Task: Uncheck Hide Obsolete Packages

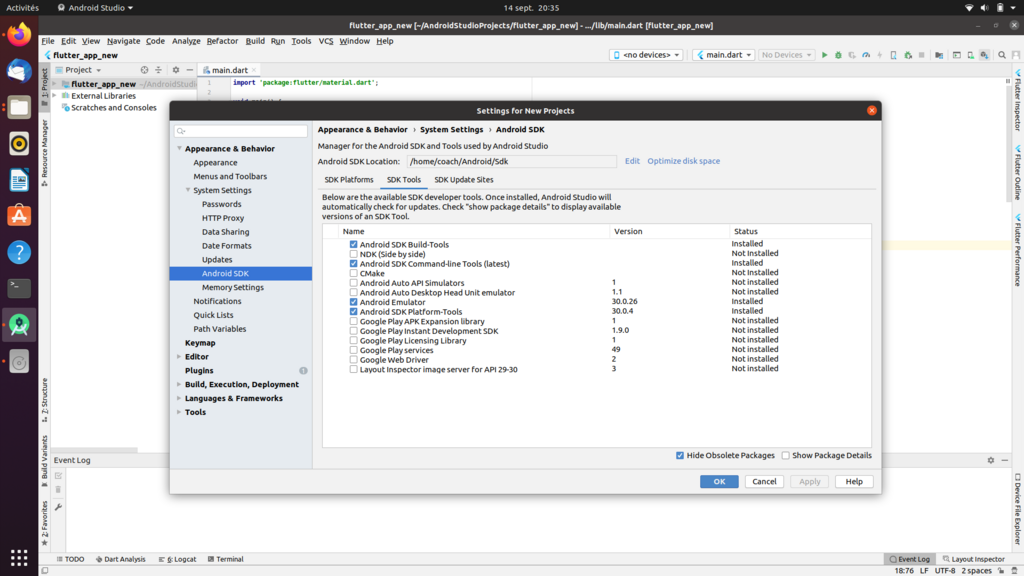Action: coord(680,455)
